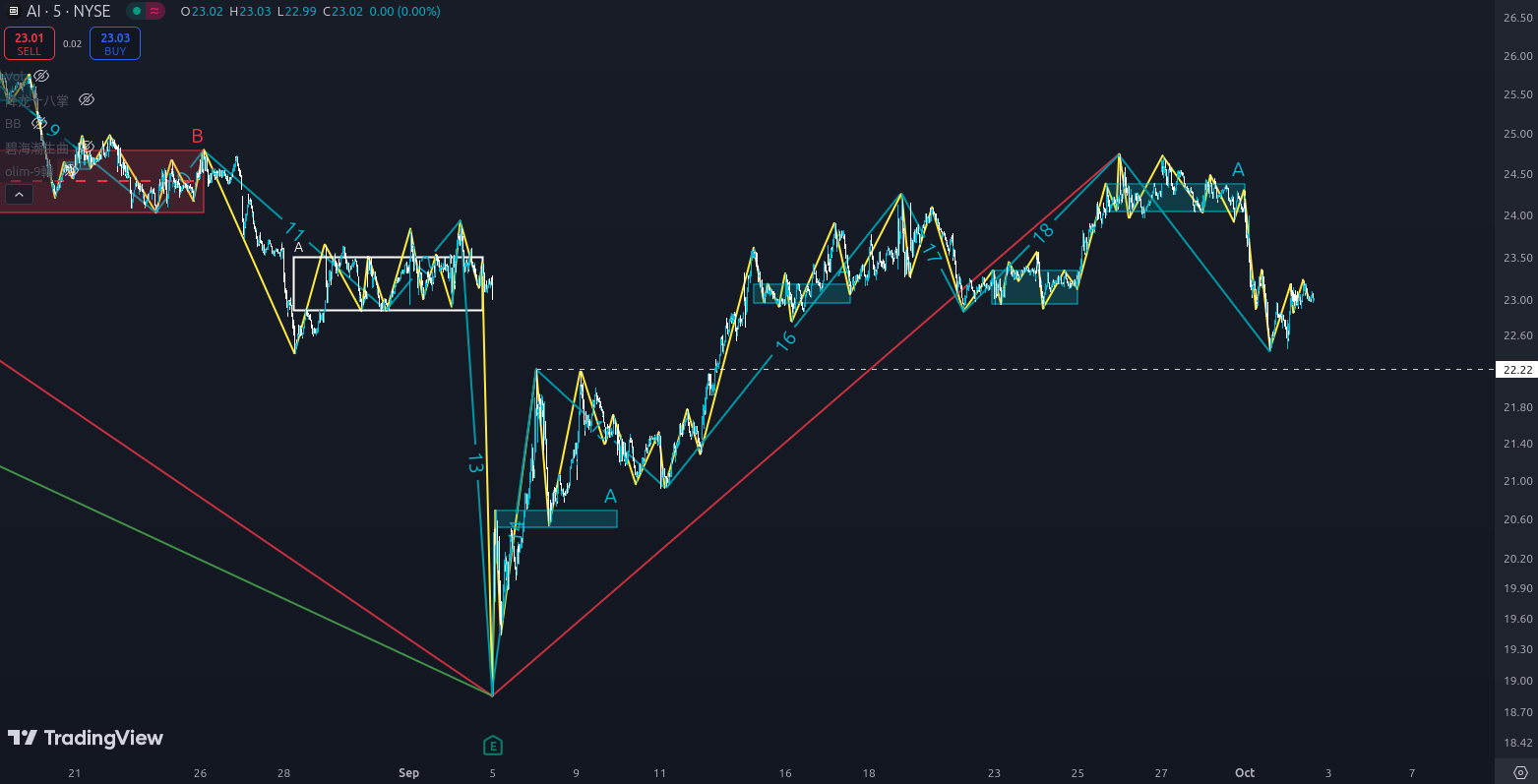Image resolution: width=1538 pixels, height=784 pixels.
Task: Click the earnings E marker
Action: point(493,746)
